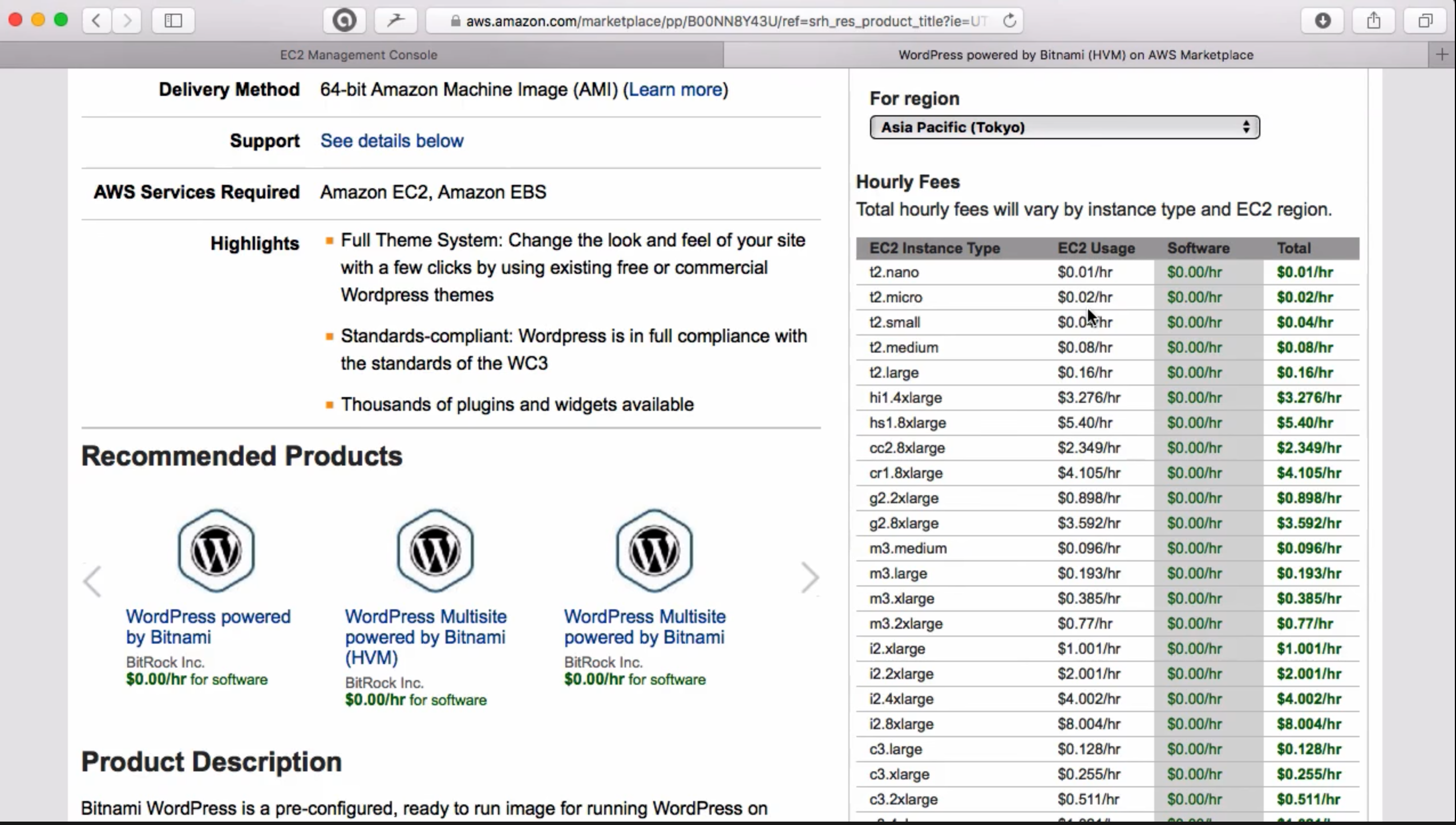This screenshot has width=1456, height=825.
Task: Click the plus icon for new tab
Action: [x=1442, y=55]
